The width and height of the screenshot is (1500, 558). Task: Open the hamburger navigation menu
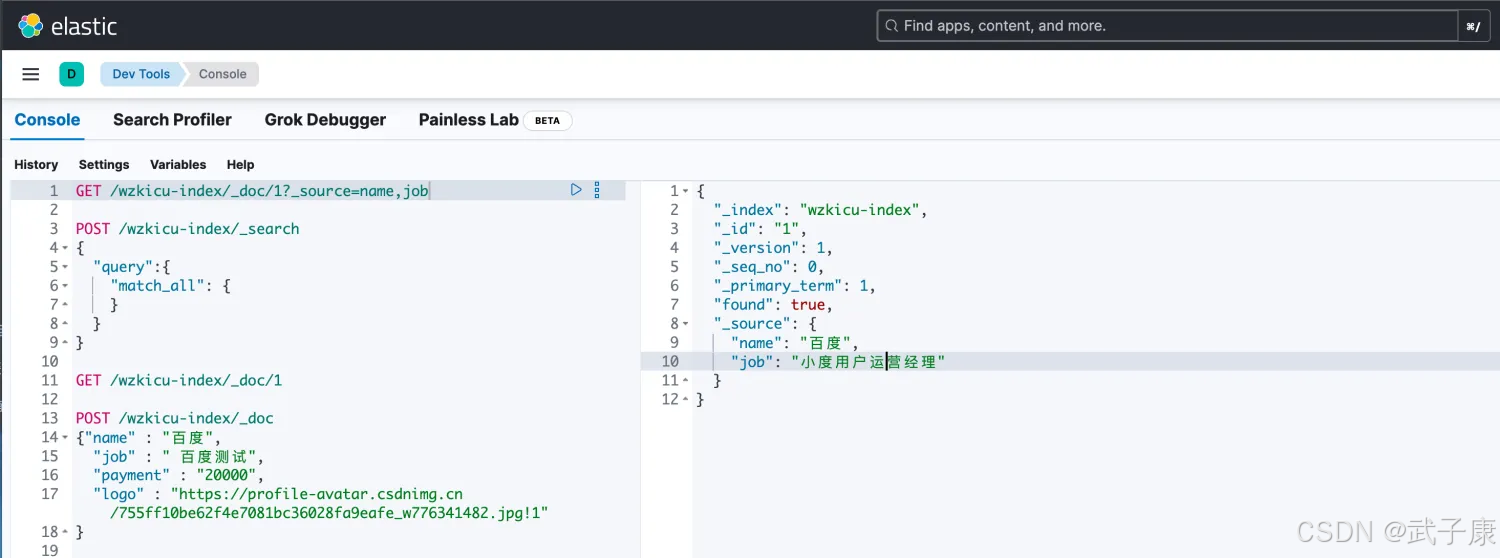click(31, 74)
